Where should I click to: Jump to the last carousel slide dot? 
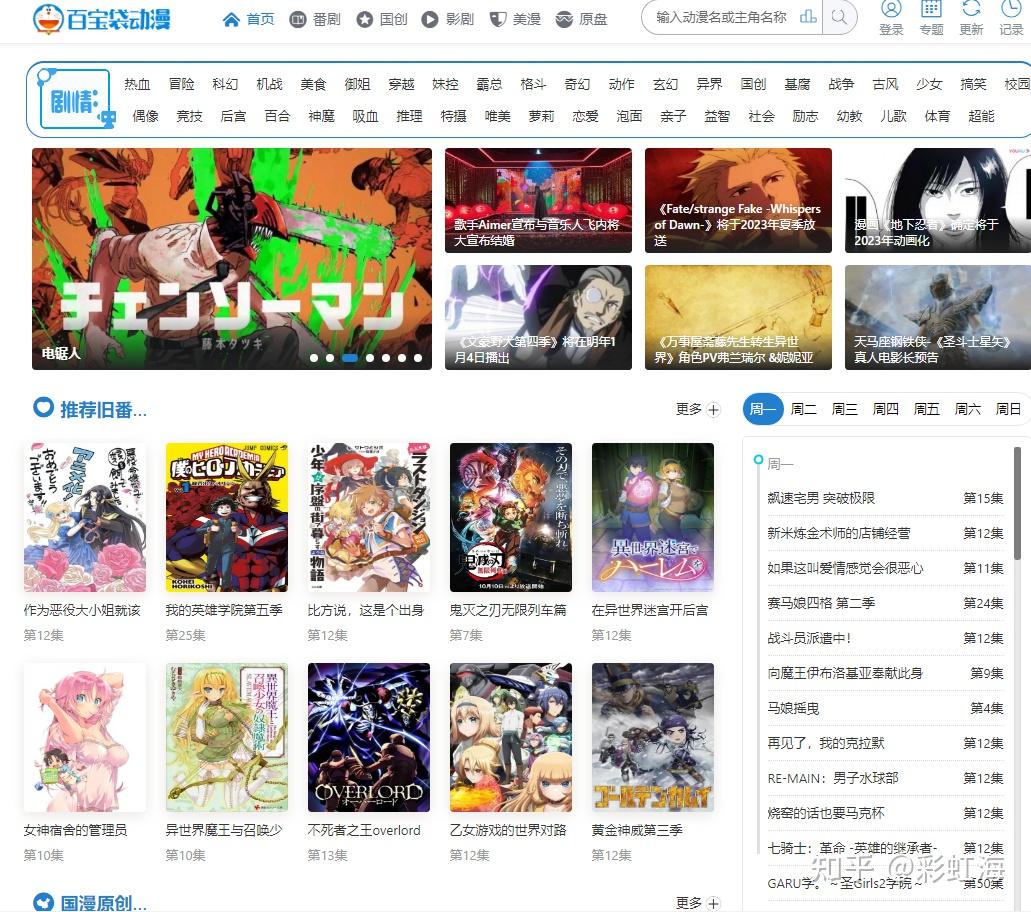tap(418, 358)
